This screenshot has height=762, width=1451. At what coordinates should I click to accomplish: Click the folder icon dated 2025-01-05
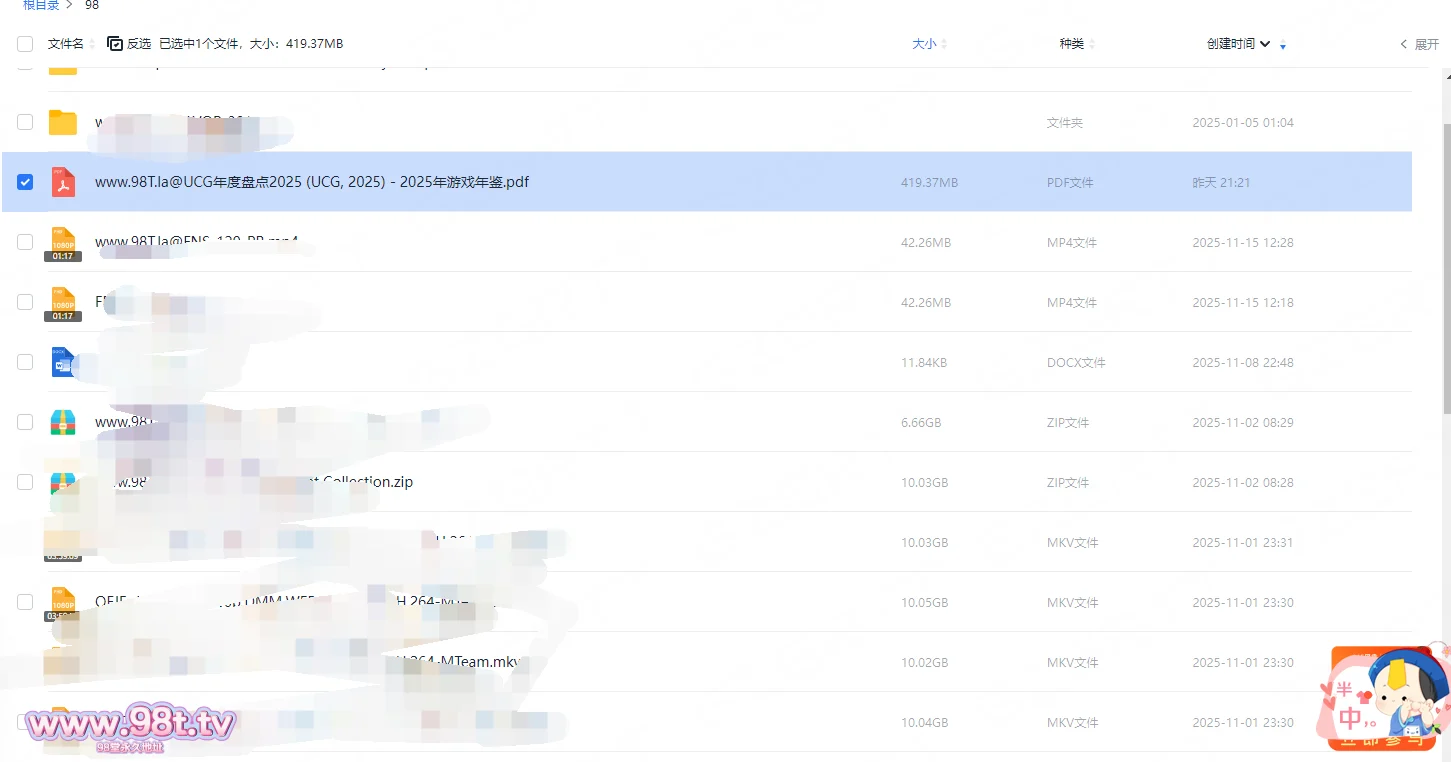pyautogui.click(x=63, y=122)
